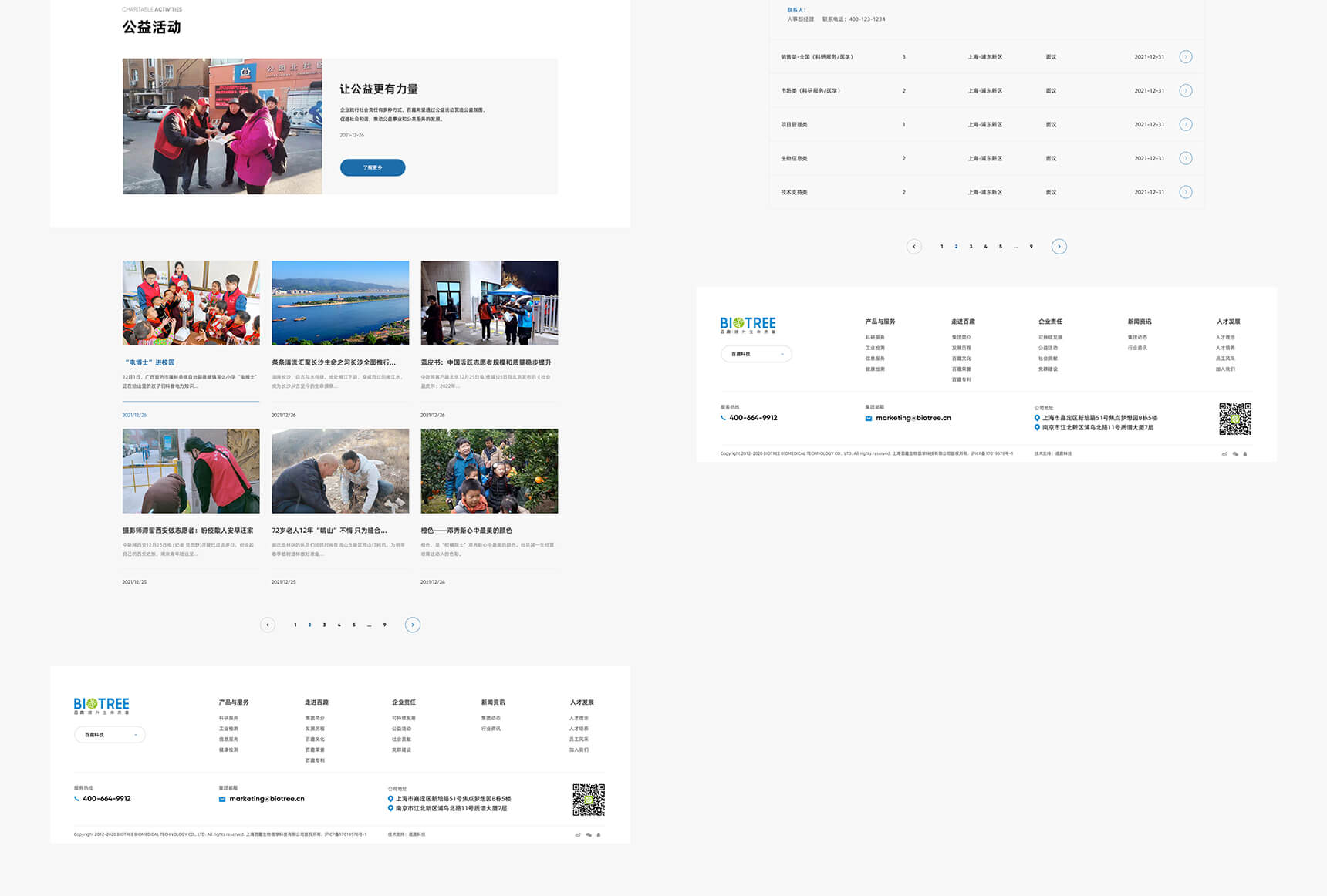Click Weibo social icon in charity page footer
The height and width of the screenshot is (896, 1327).
tap(578, 835)
